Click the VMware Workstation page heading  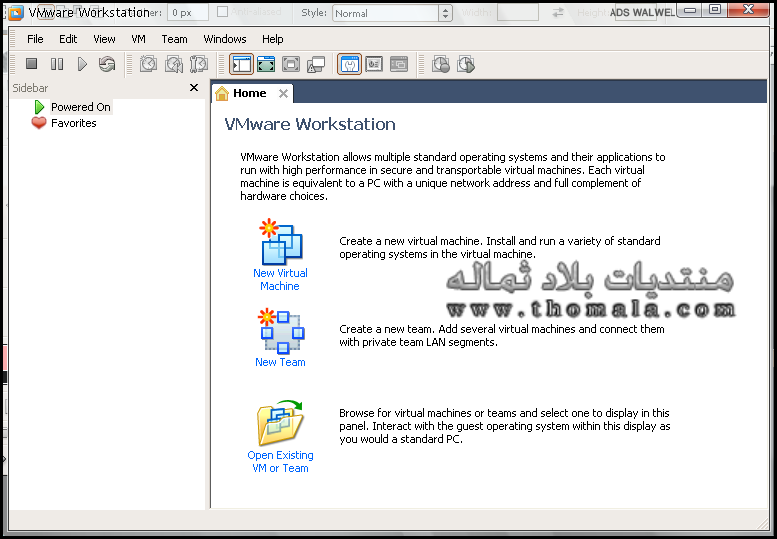[310, 124]
